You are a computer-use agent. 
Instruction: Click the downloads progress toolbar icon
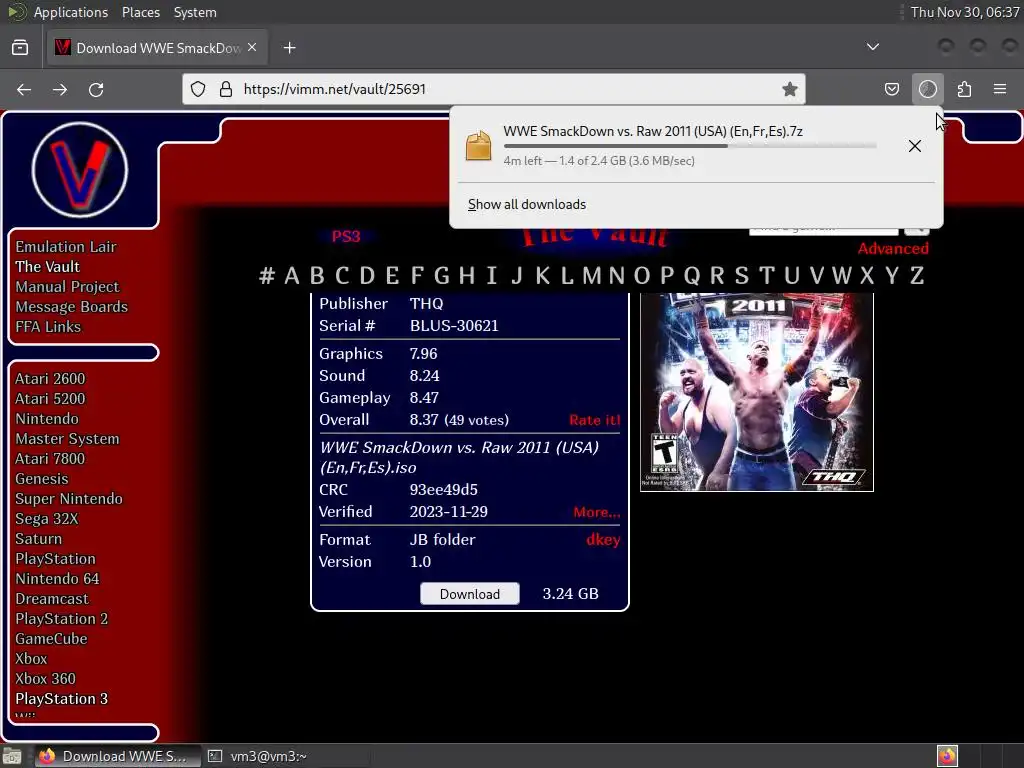coord(927,89)
